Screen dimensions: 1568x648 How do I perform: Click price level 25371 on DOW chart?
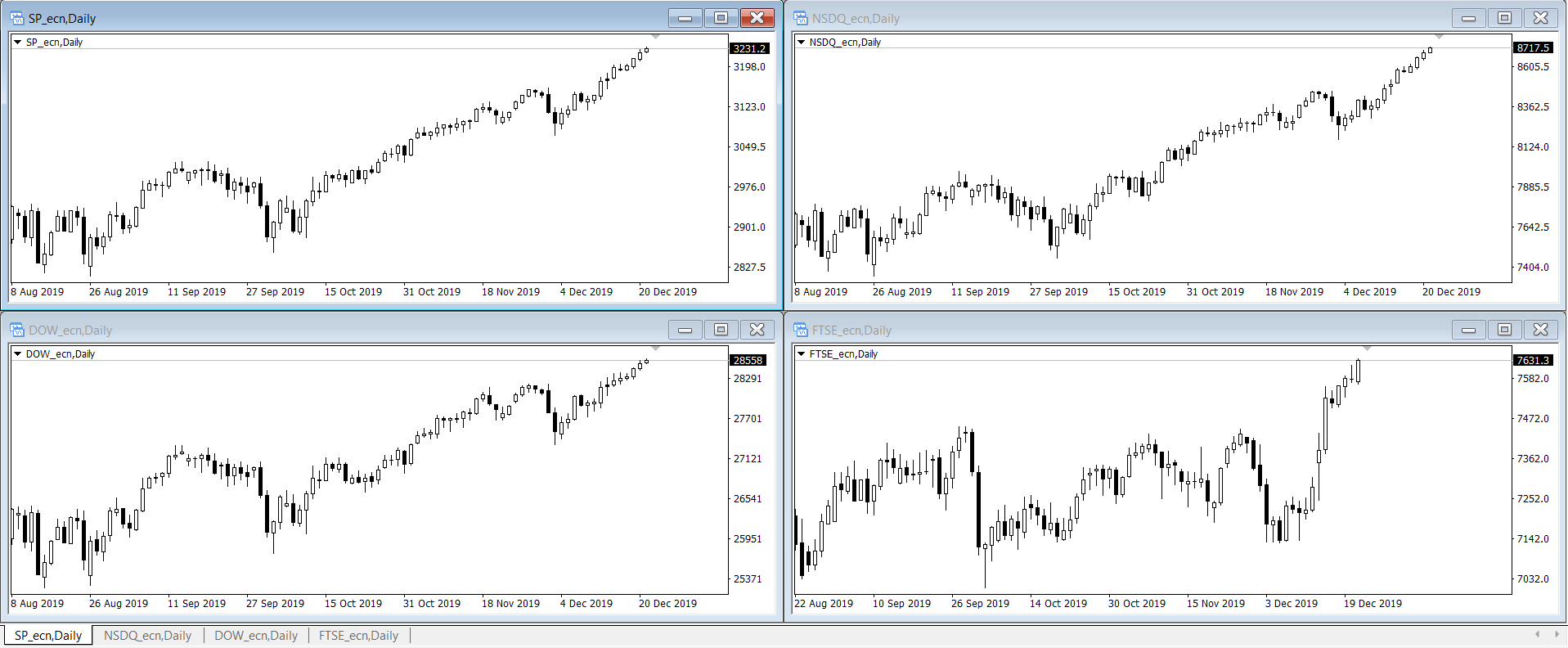click(748, 579)
